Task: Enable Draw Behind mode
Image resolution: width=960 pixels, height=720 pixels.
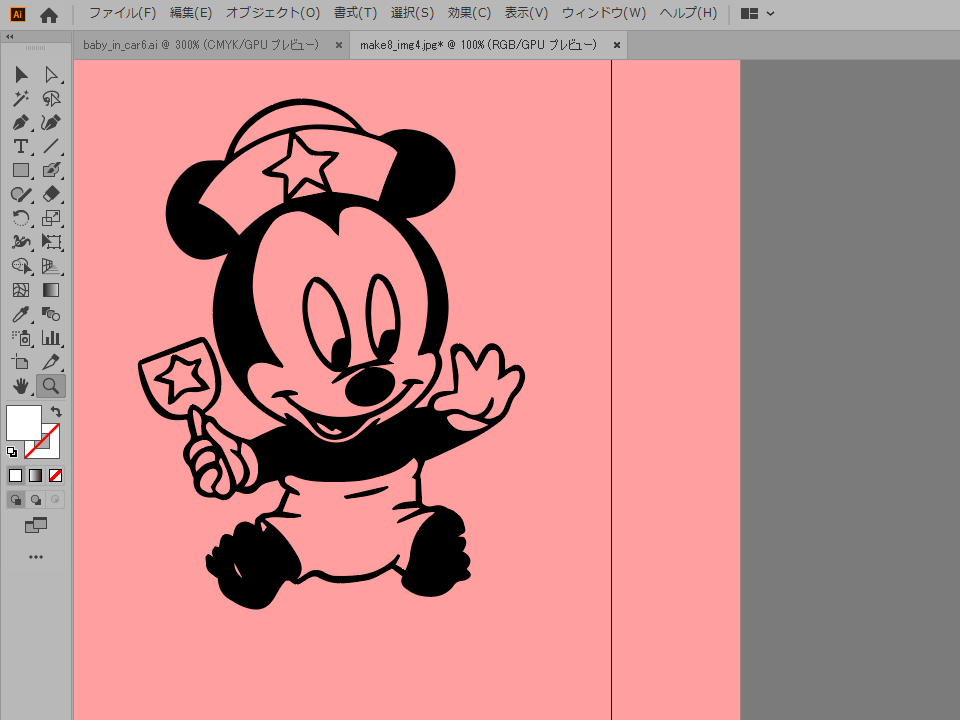Action: tap(36, 500)
